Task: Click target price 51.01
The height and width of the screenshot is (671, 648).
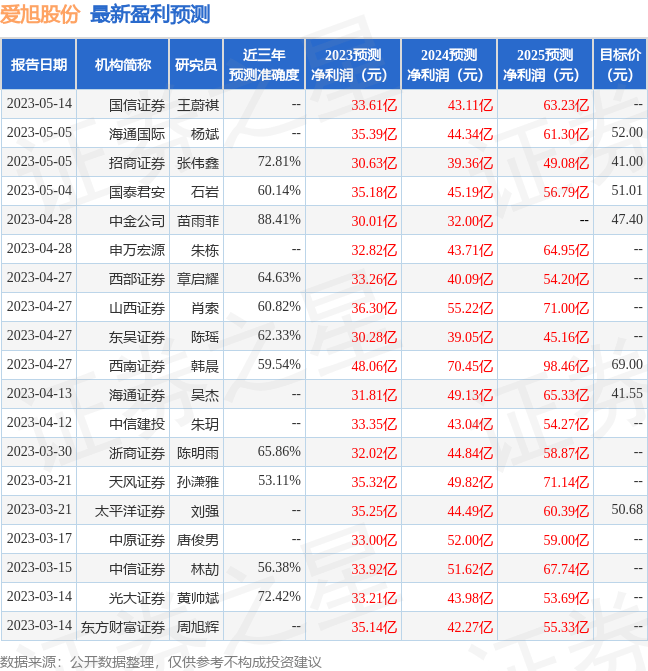Action: pyautogui.click(x=627, y=190)
